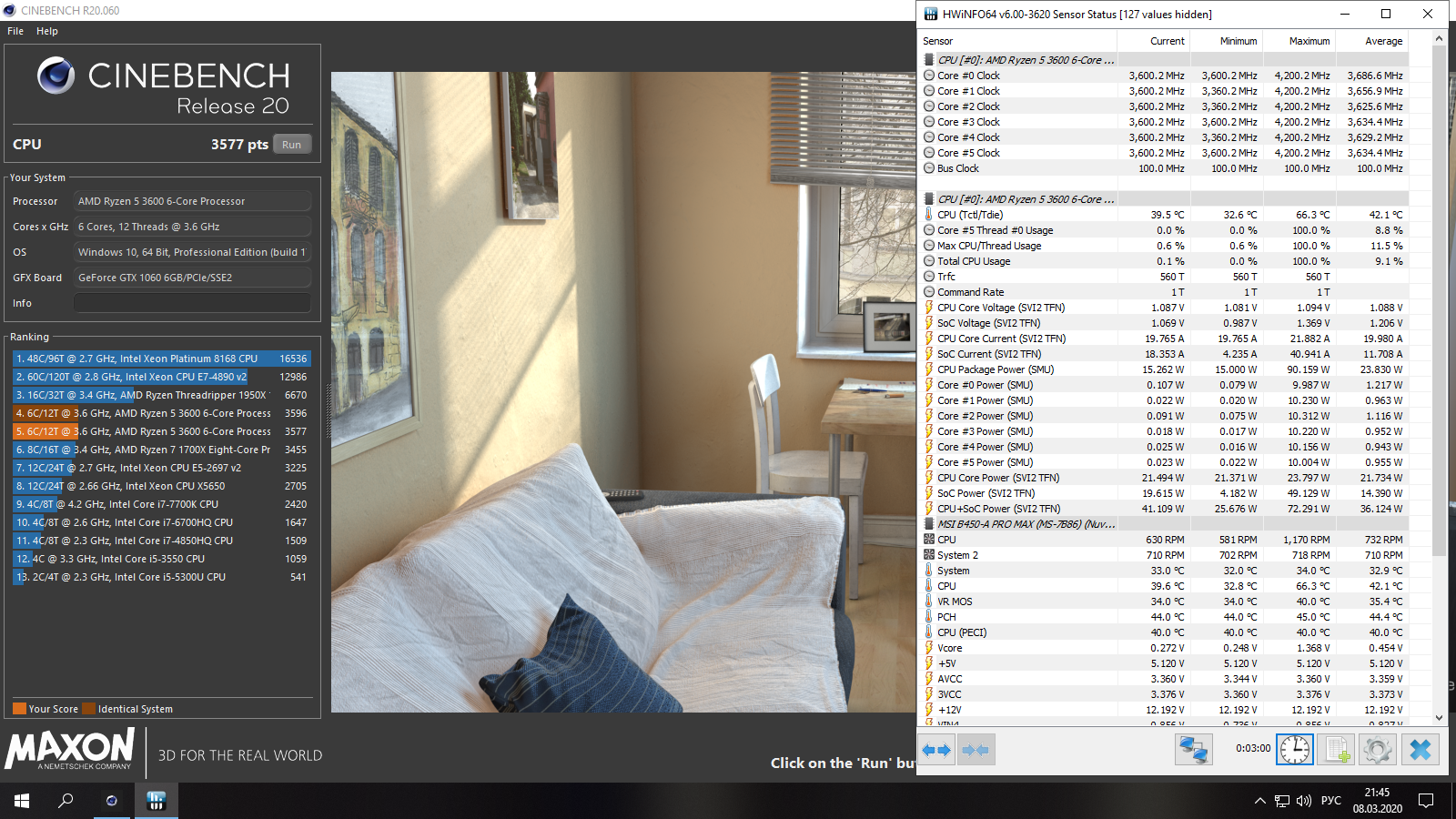Open the network status tray icon
1456x819 pixels.
coord(1282,801)
